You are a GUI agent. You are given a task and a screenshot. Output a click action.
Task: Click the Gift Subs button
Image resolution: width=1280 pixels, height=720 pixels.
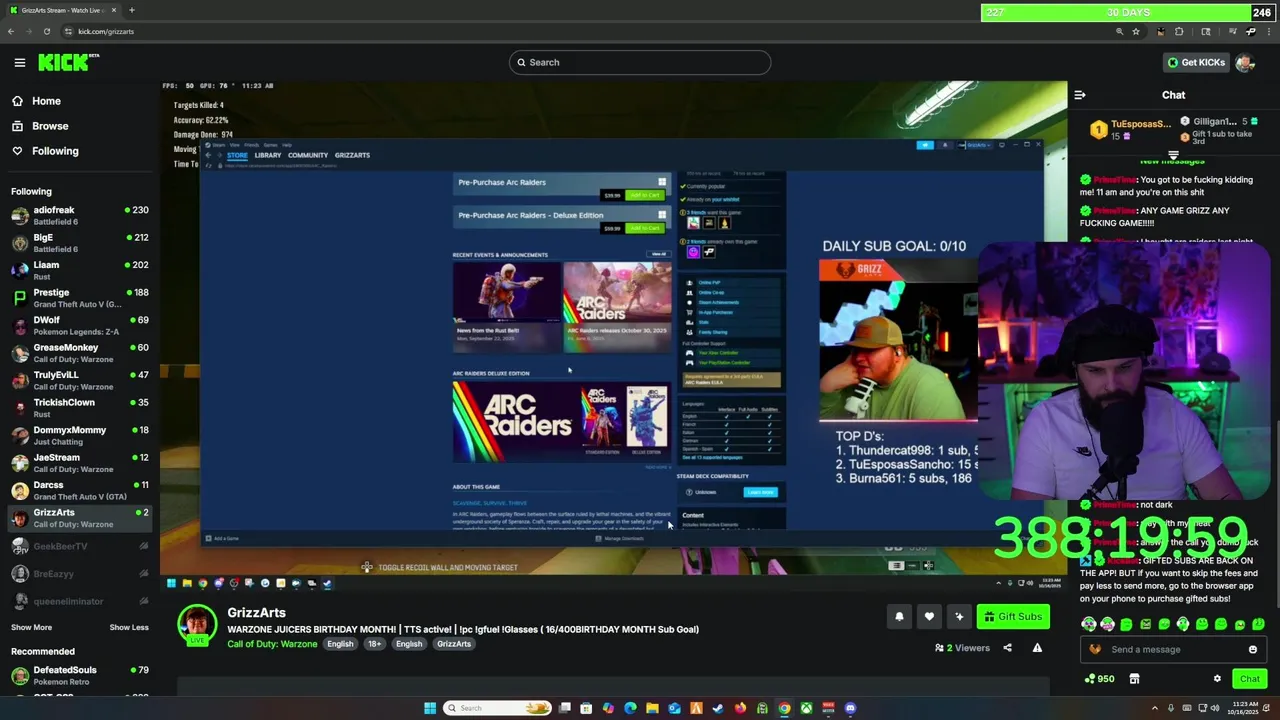(1013, 616)
